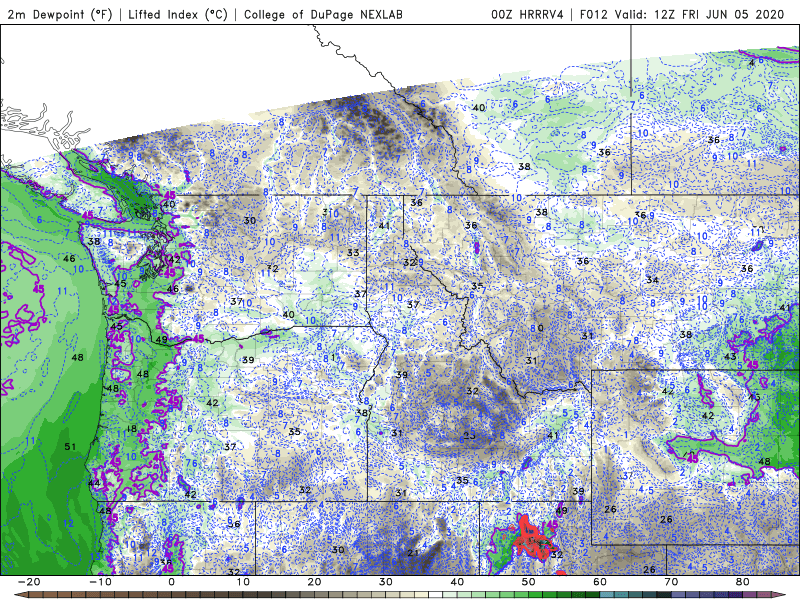Click the "Lifted Index (°C)" title text
The width and height of the screenshot is (800, 600).
pos(178,14)
